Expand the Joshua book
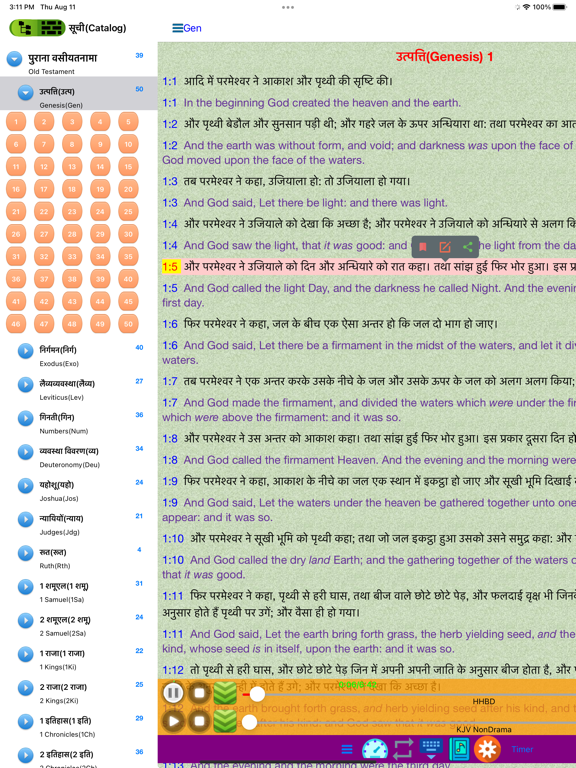 pos(25,485)
